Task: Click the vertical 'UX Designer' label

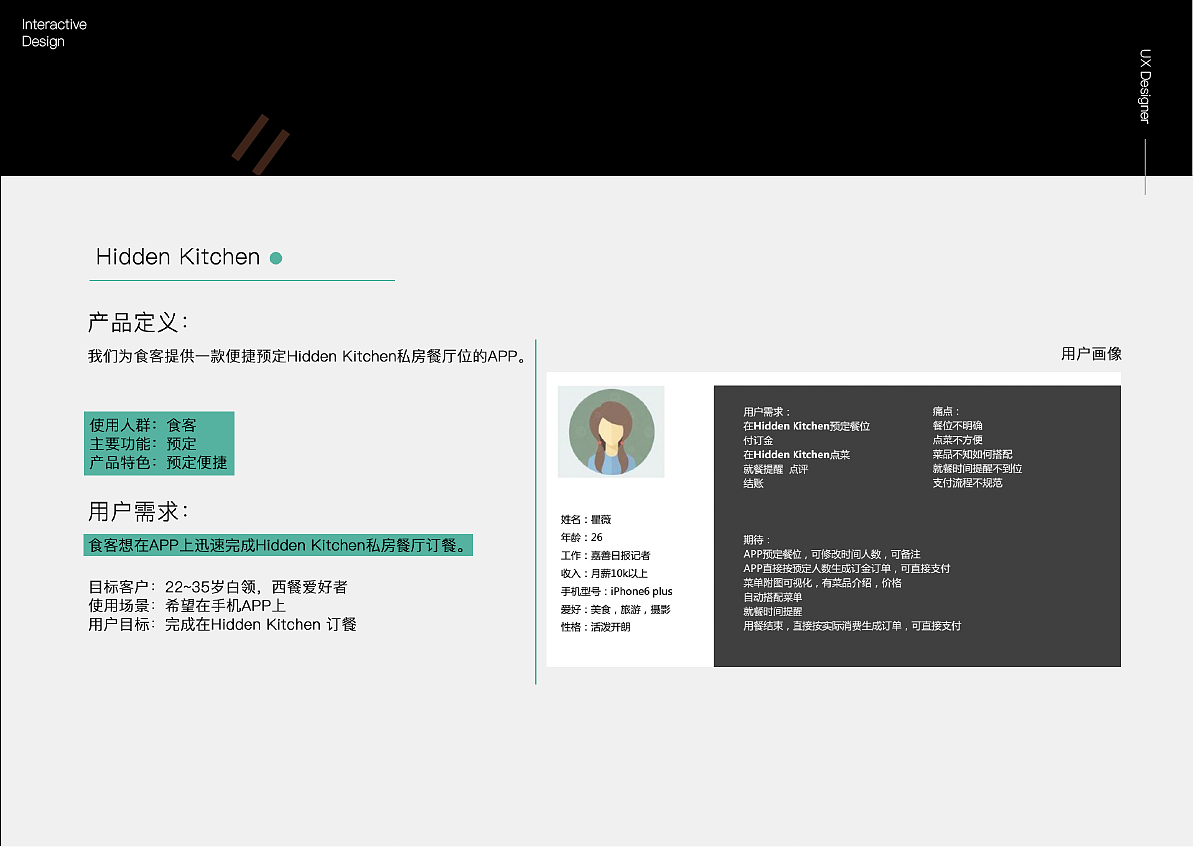Action: click(1145, 86)
